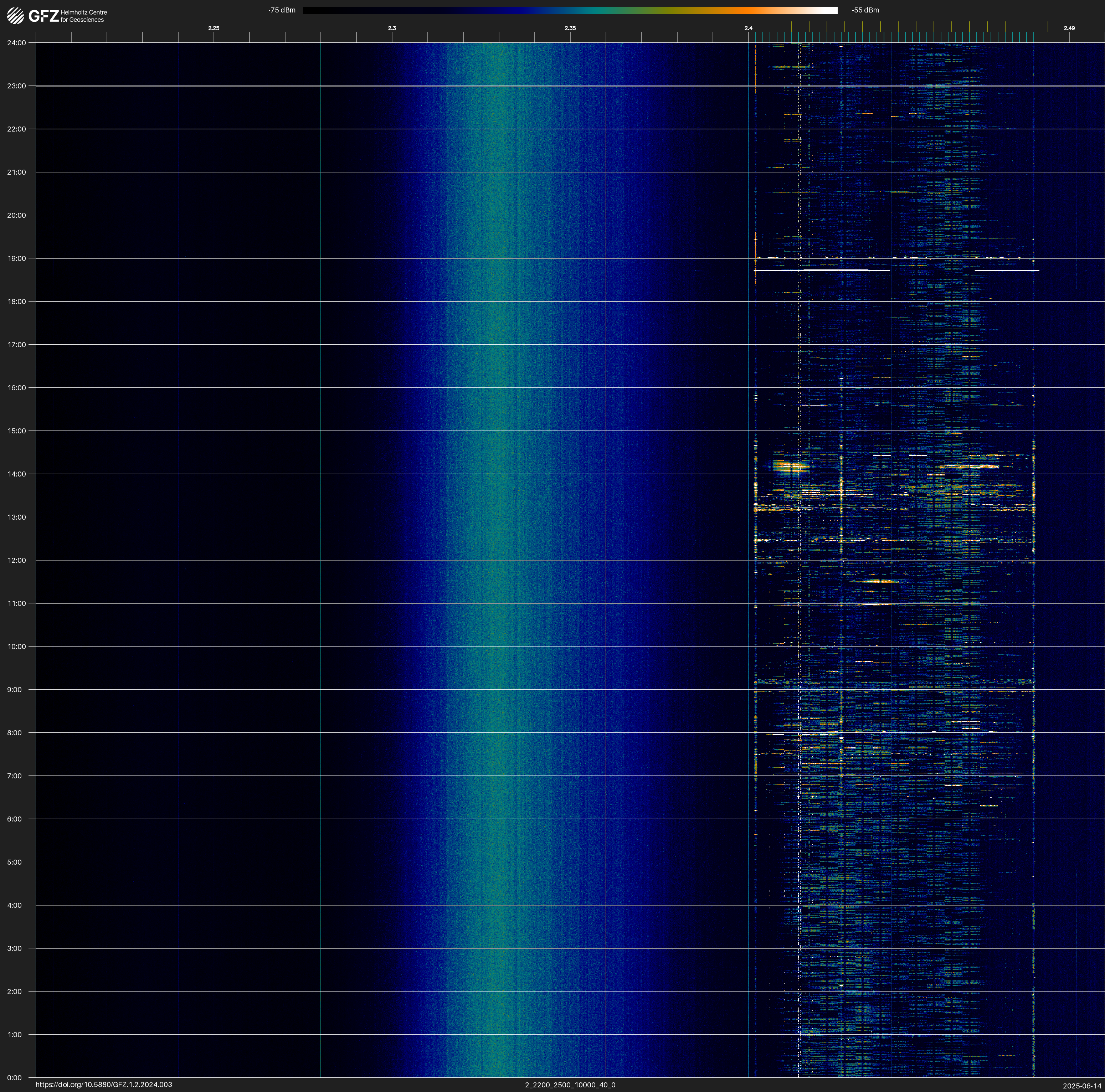Click the 2_2200_2500_10000_40_0 file name label

pos(570,1085)
